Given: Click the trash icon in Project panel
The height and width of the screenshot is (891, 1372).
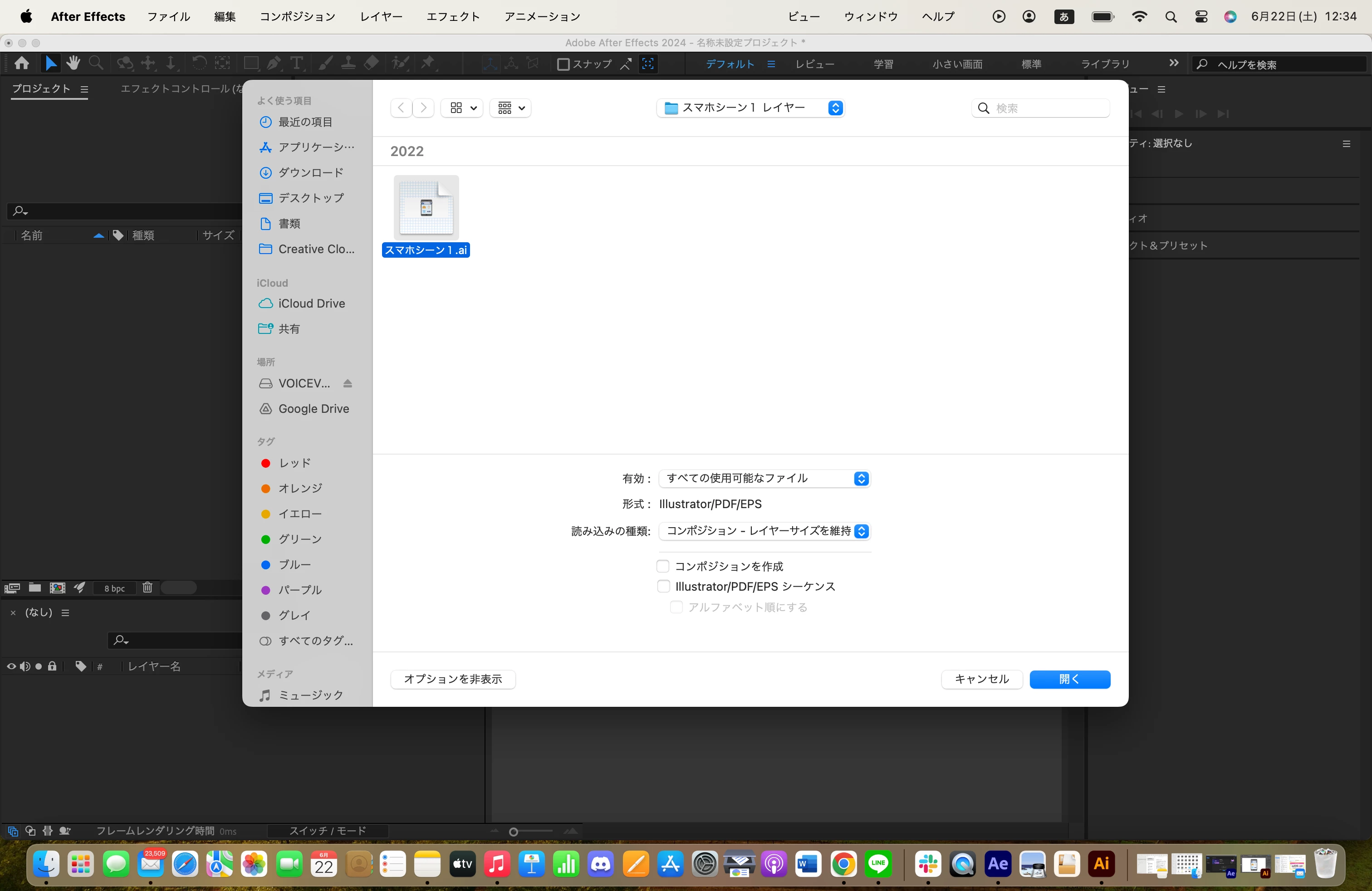Looking at the screenshot, I should click(x=147, y=587).
